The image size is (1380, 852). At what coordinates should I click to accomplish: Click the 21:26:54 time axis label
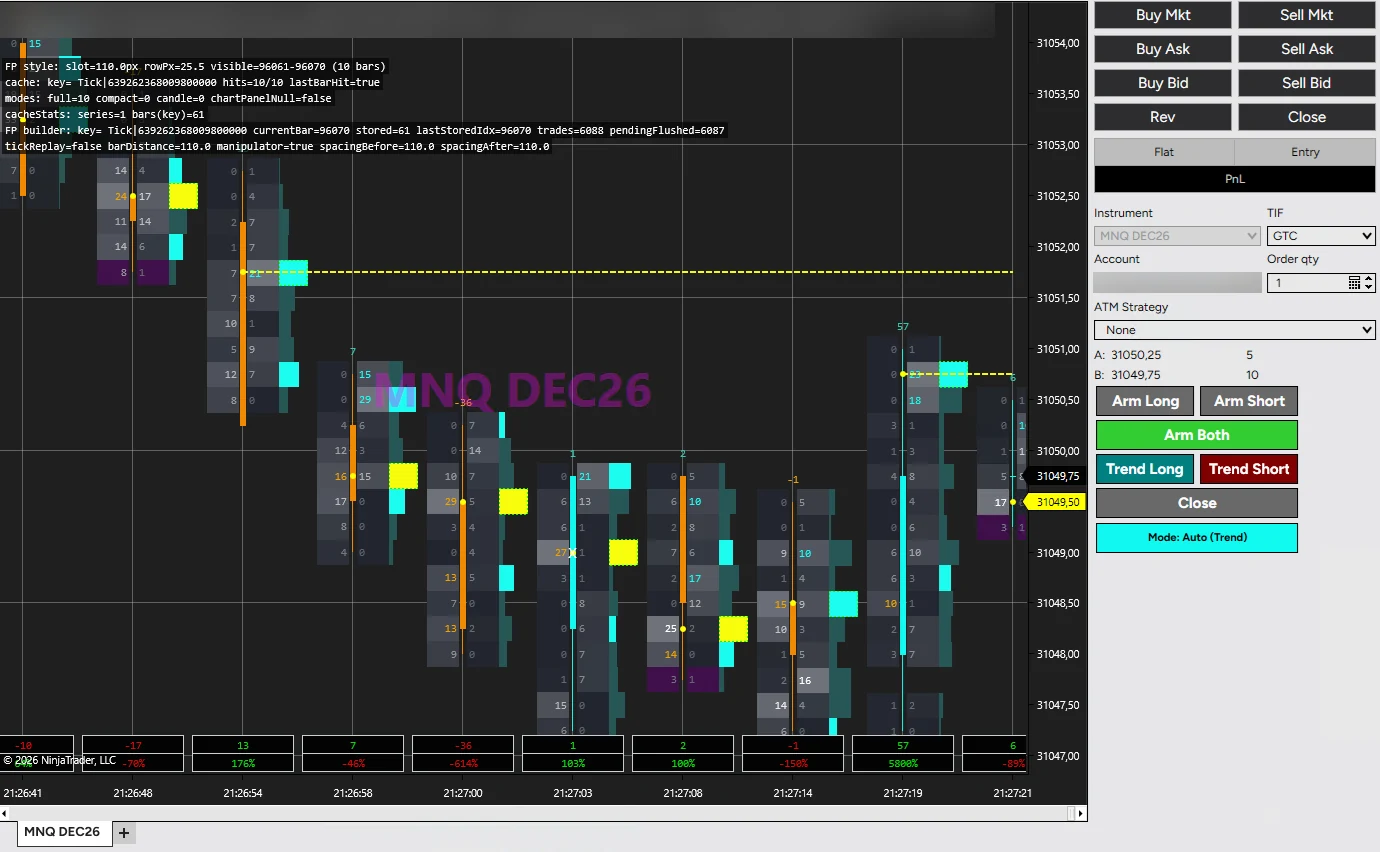[x=243, y=793]
